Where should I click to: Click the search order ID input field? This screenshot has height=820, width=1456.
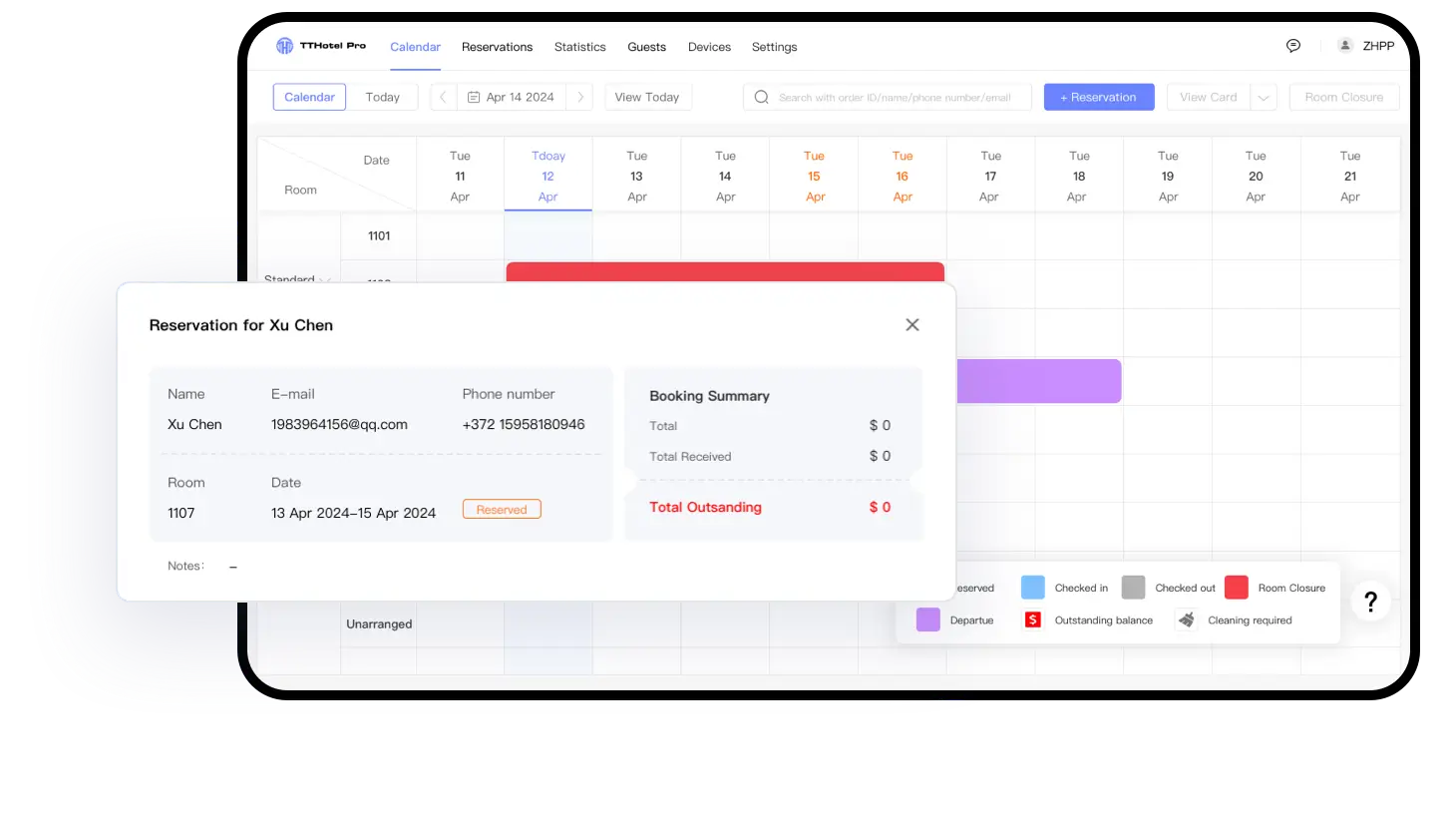(895, 98)
